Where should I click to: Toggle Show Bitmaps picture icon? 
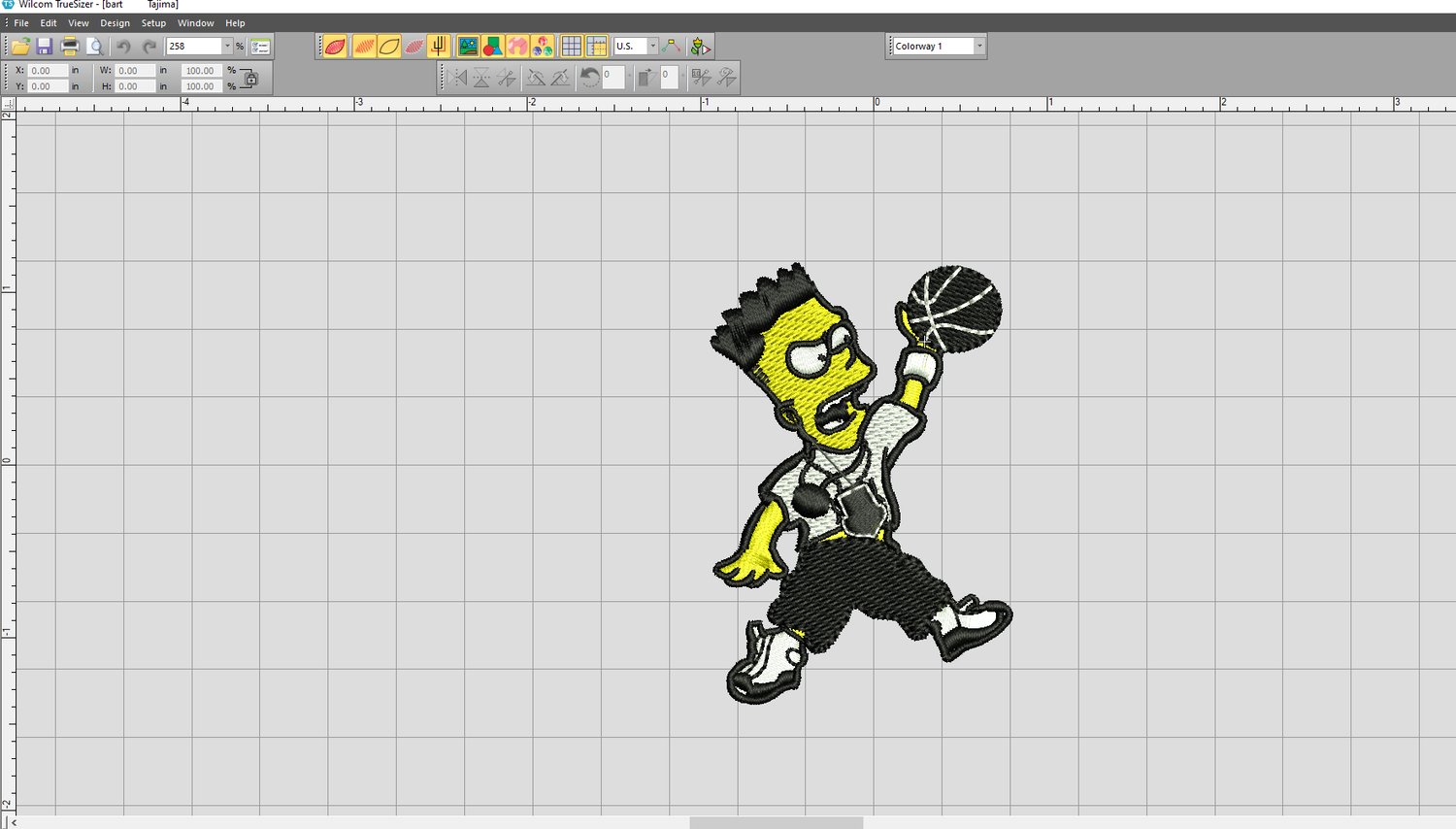click(468, 46)
